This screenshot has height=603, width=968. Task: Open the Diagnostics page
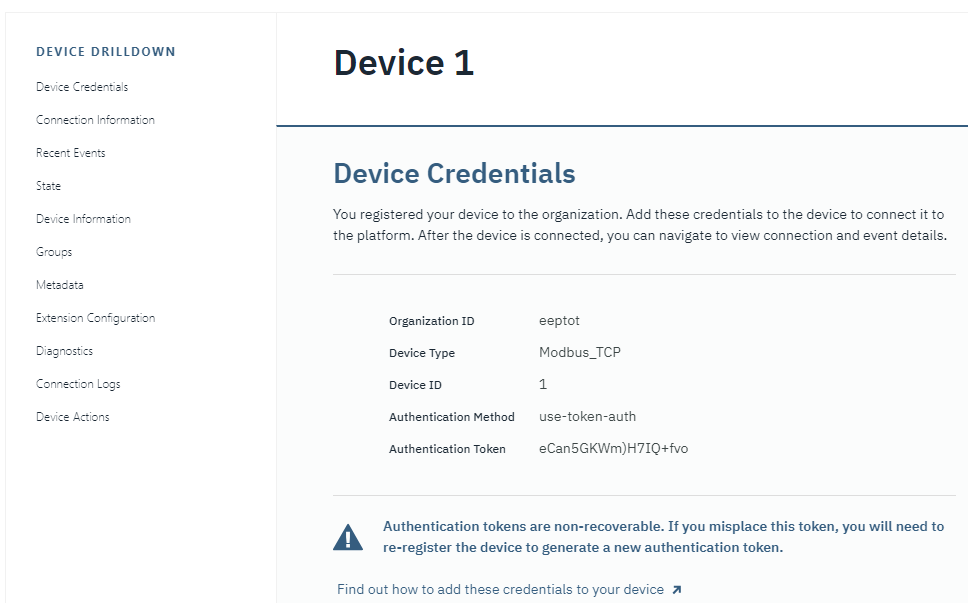pos(64,350)
